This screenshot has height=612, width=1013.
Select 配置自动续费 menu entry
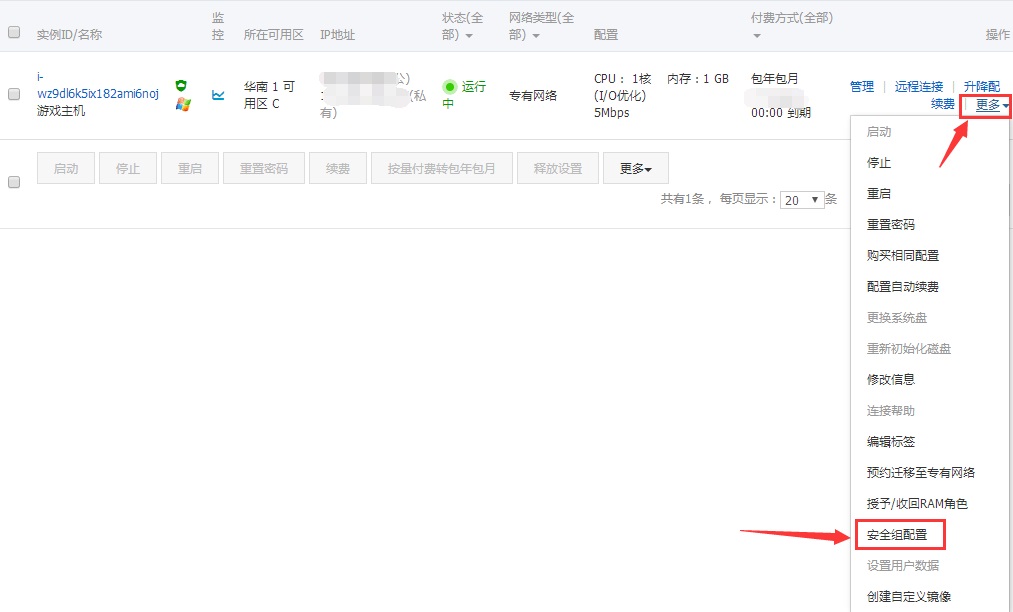903,287
